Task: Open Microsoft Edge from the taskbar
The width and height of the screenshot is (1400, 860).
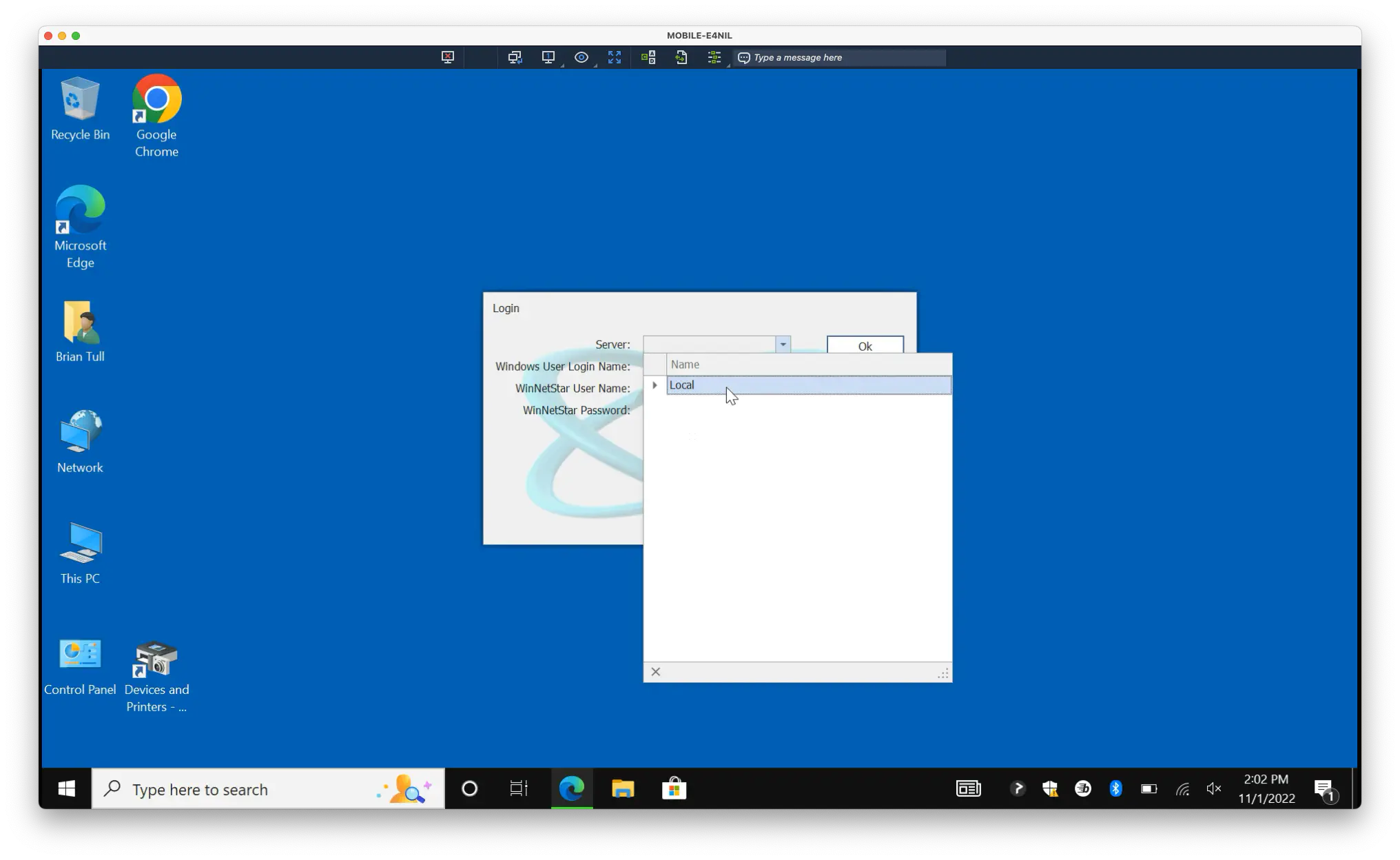Action: (572, 788)
